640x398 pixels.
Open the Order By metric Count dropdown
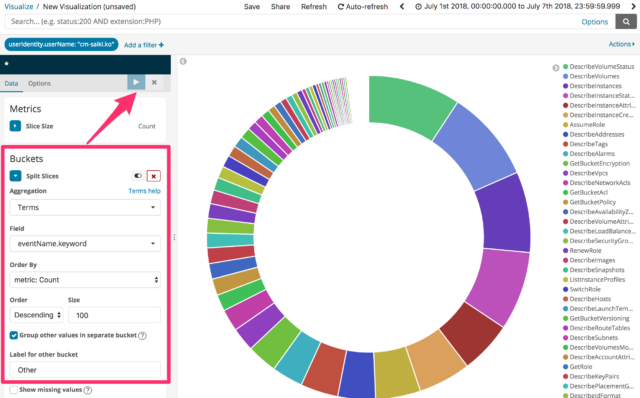(85, 280)
